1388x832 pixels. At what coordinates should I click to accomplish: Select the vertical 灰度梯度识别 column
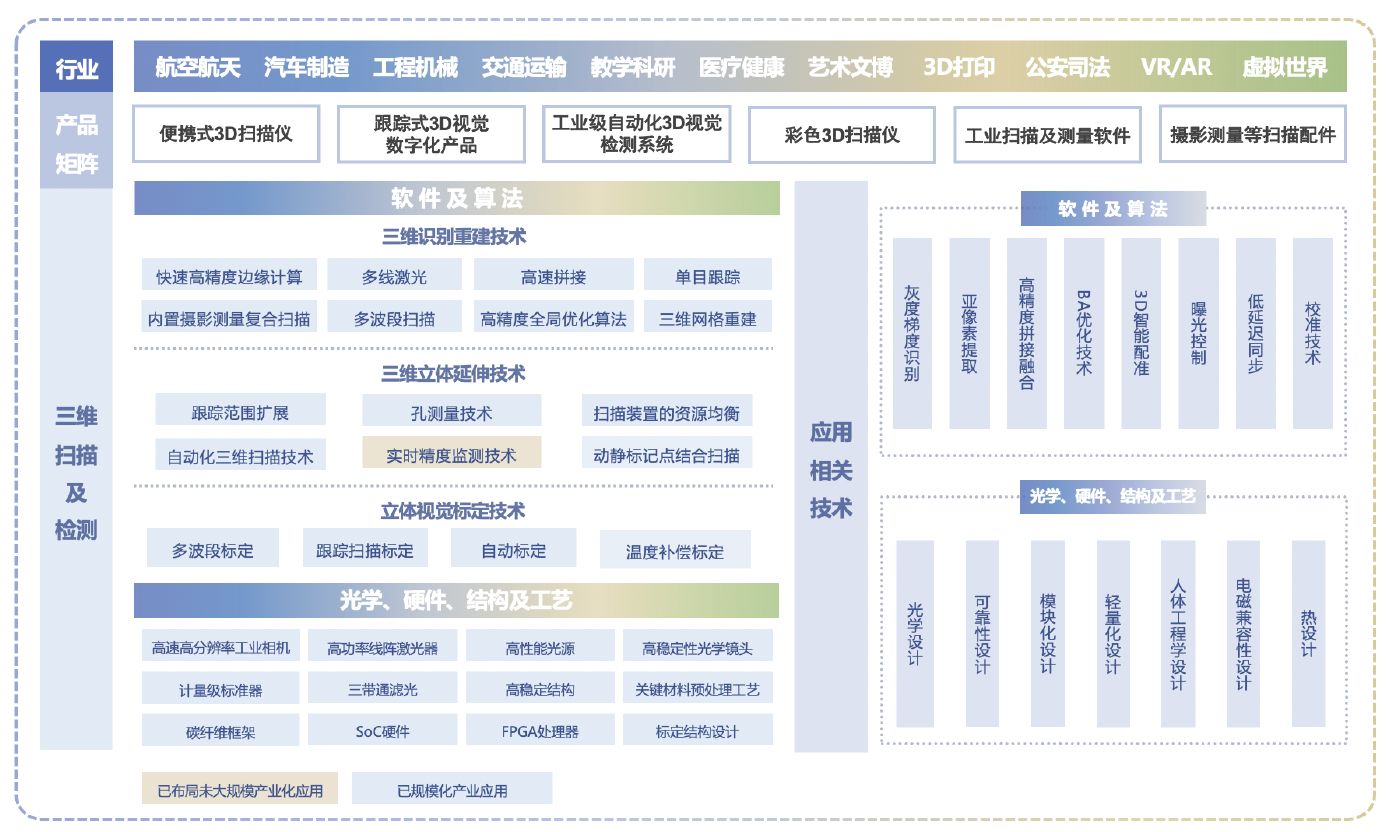click(912, 333)
